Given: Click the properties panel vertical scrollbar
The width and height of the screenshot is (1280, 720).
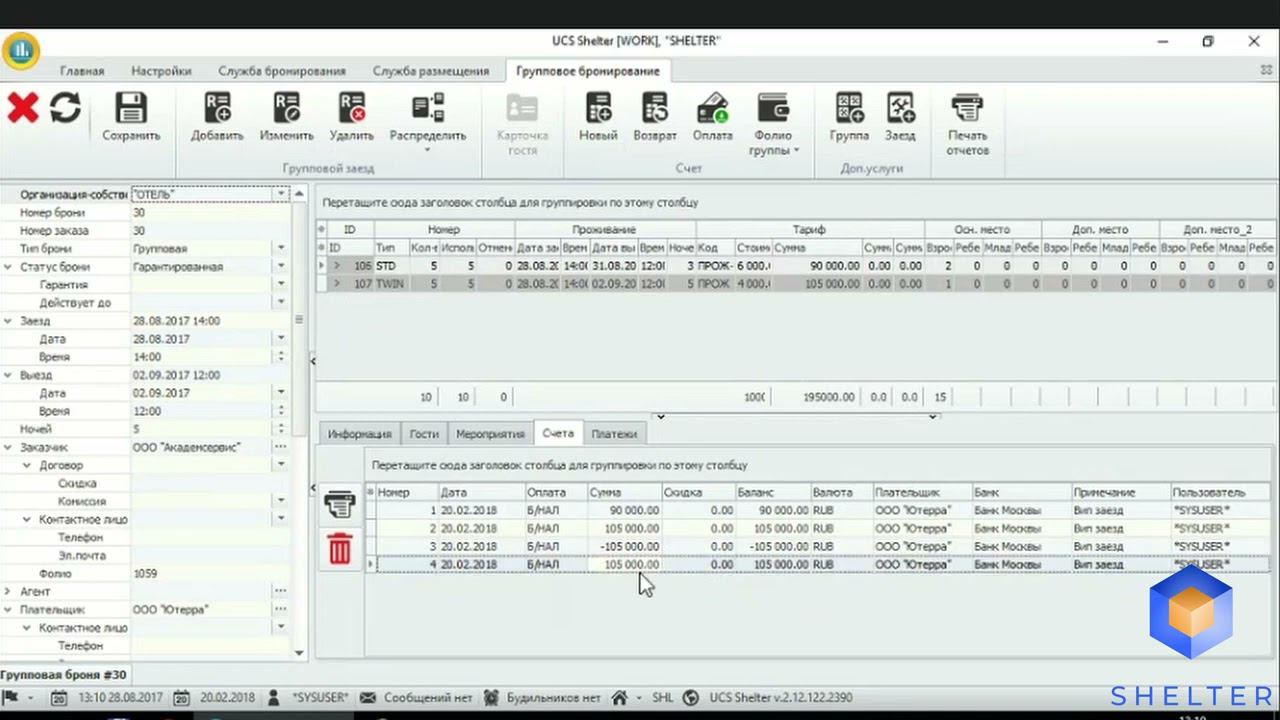Looking at the screenshot, I should (x=299, y=320).
